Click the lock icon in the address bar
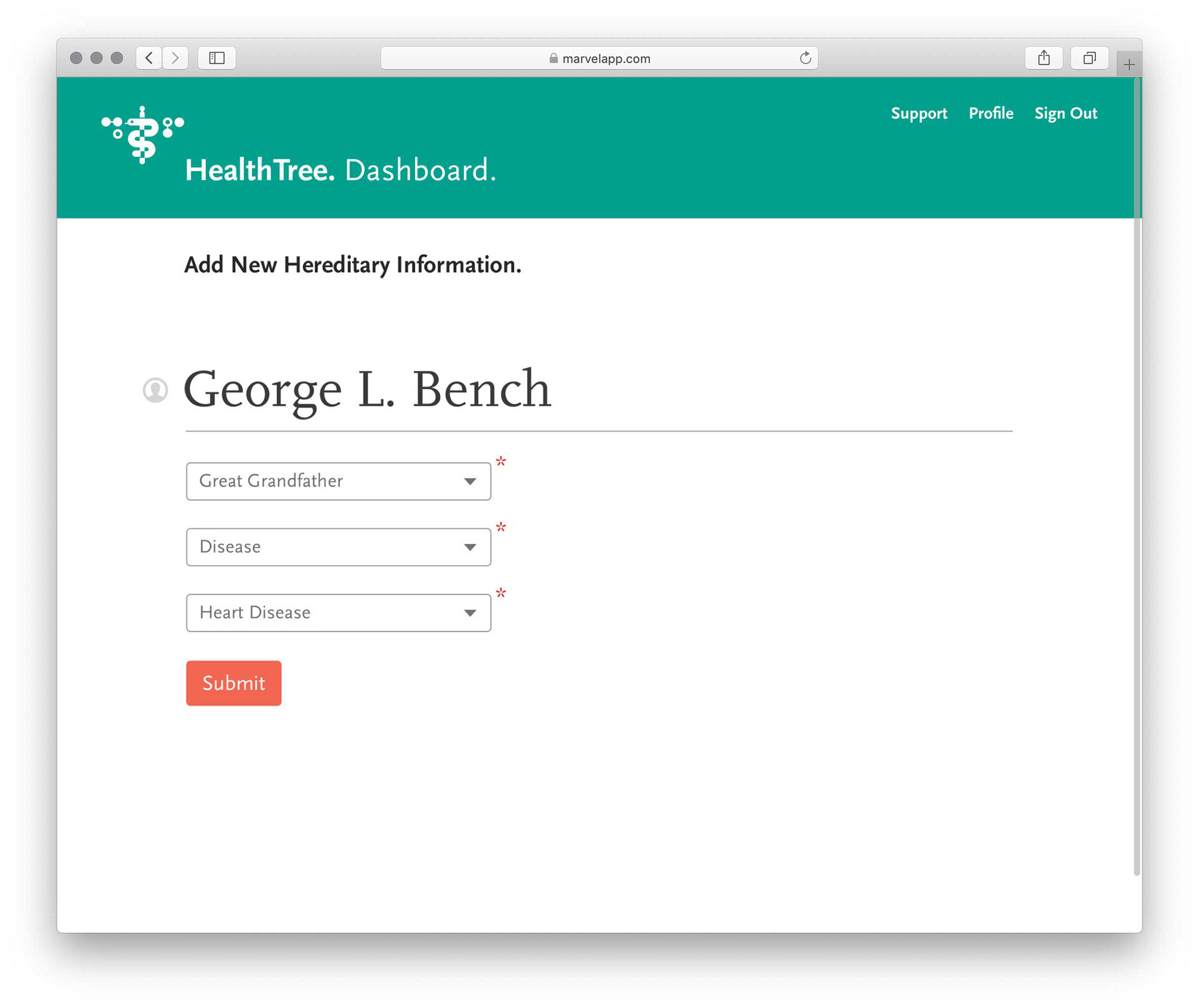The image size is (1199, 1008). [553, 58]
